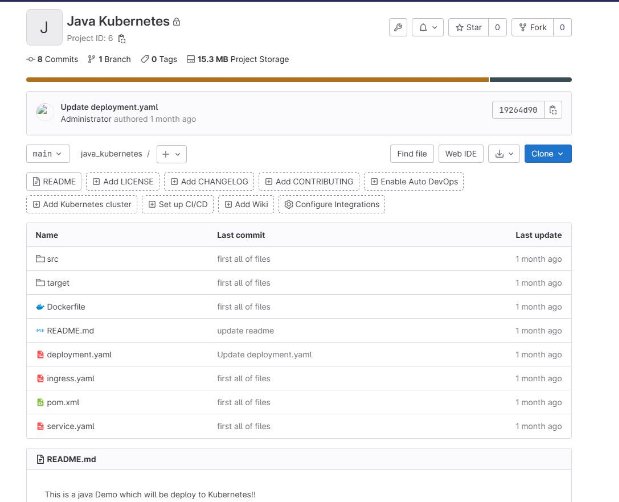Image resolution: width=619 pixels, height=502 pixels.
Task: Open deployment.yaml file
Action: [x=79, y=355]
